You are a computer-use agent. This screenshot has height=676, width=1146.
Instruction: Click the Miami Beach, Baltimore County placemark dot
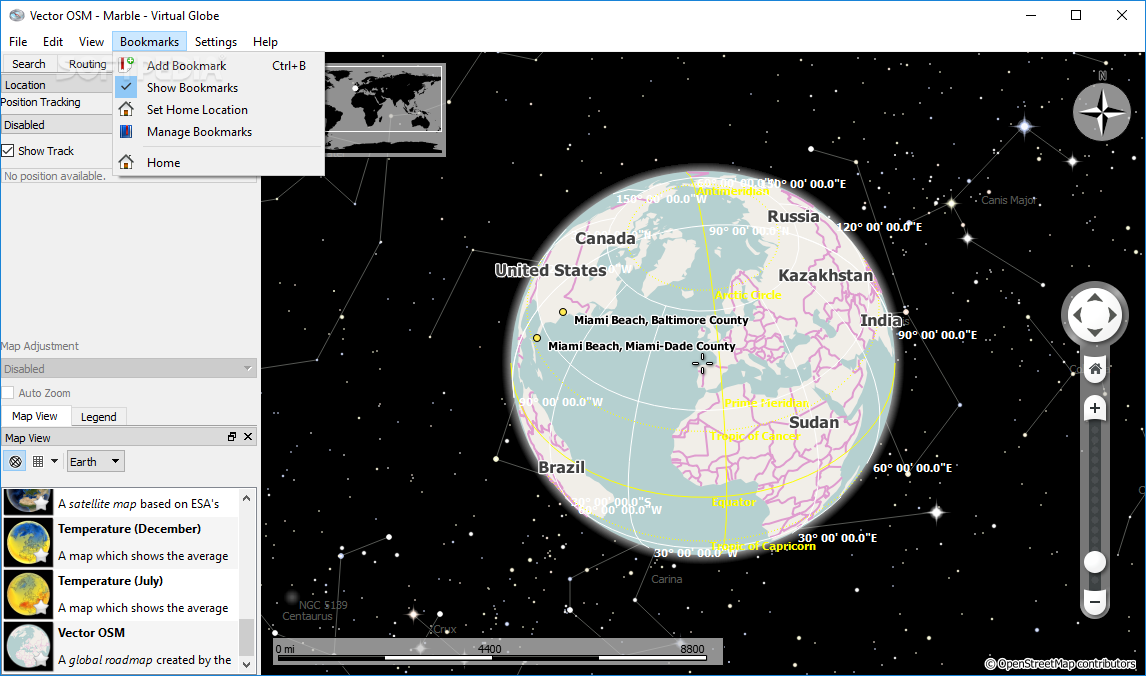563,312
